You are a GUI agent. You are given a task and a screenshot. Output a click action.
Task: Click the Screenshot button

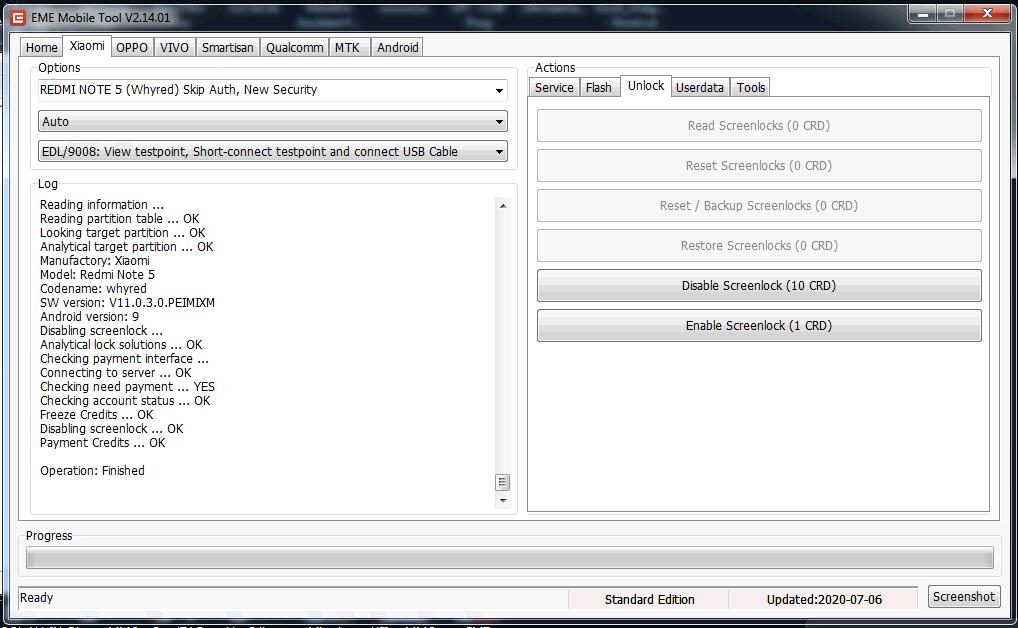(963, 597)
